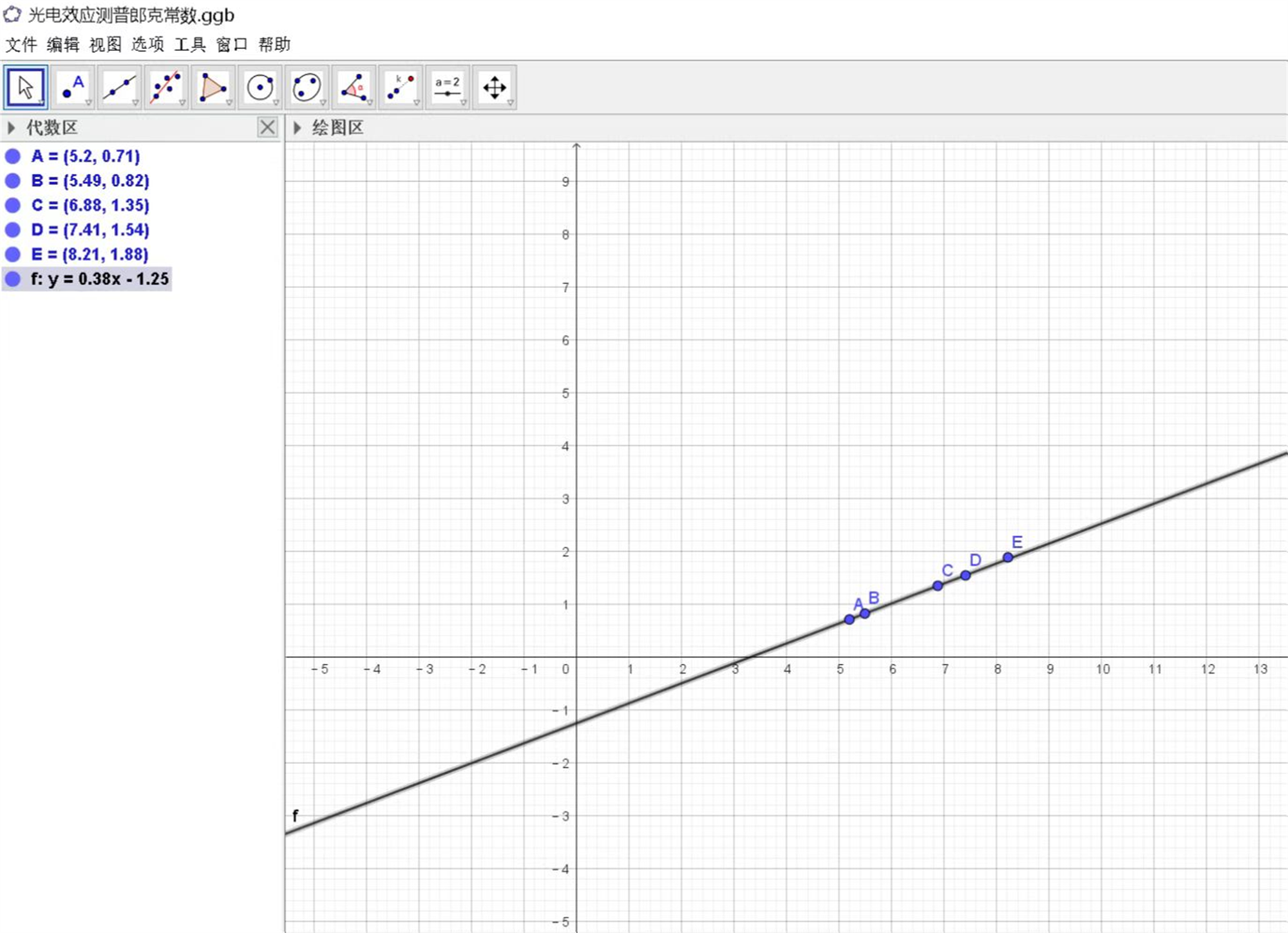The height and width of the screenshot is (933, 1288).
Task: Select the Move Graphics View tool
Action: (494, 87)
